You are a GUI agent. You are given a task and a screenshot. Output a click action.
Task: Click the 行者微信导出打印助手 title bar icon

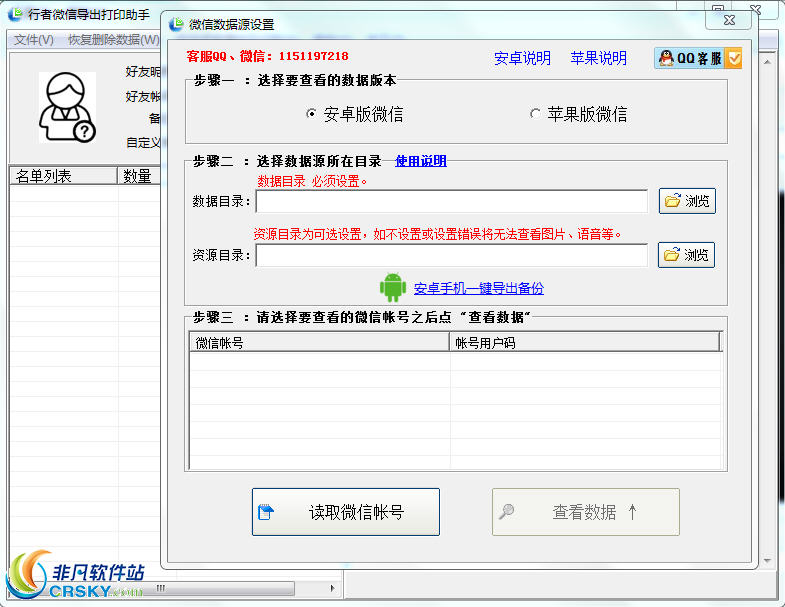[16, 14]
